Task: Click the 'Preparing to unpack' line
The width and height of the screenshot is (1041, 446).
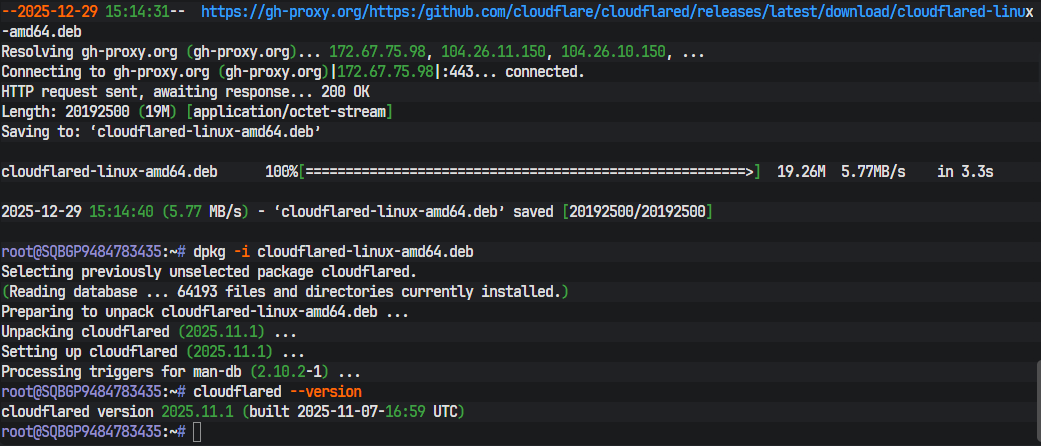Action: point(205,311)
